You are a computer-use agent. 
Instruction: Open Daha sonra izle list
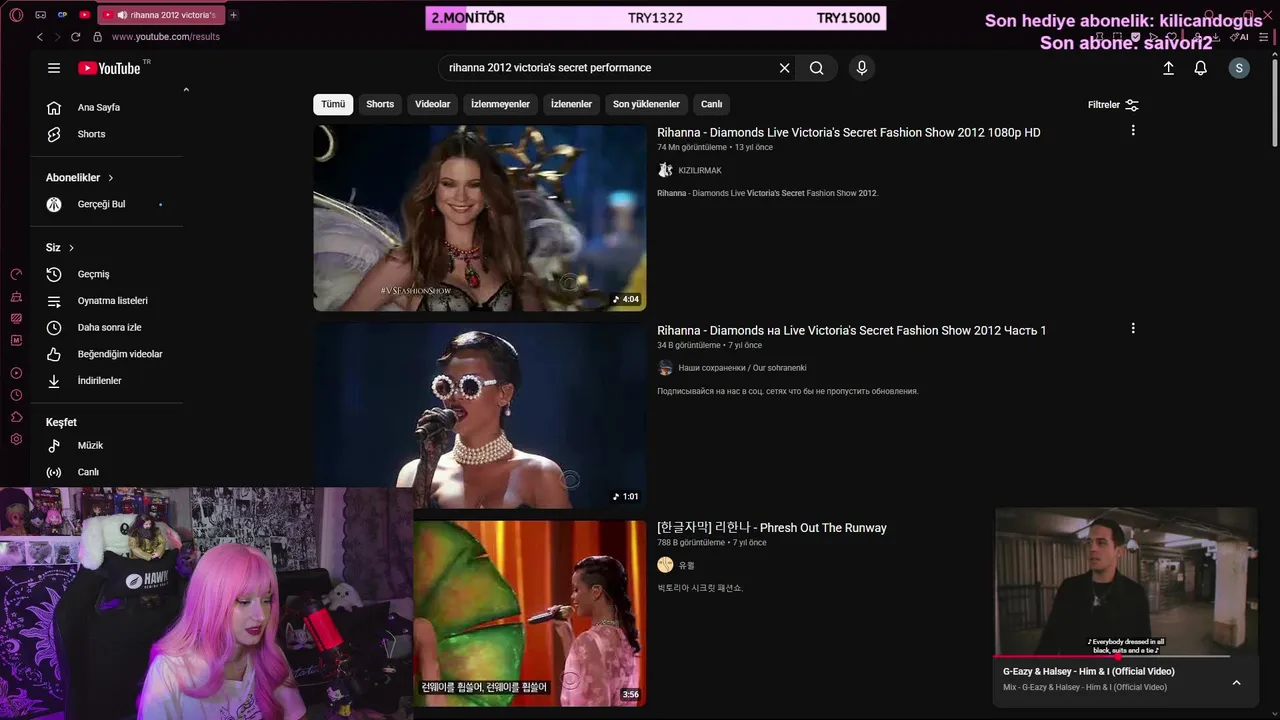pos(107,327)
